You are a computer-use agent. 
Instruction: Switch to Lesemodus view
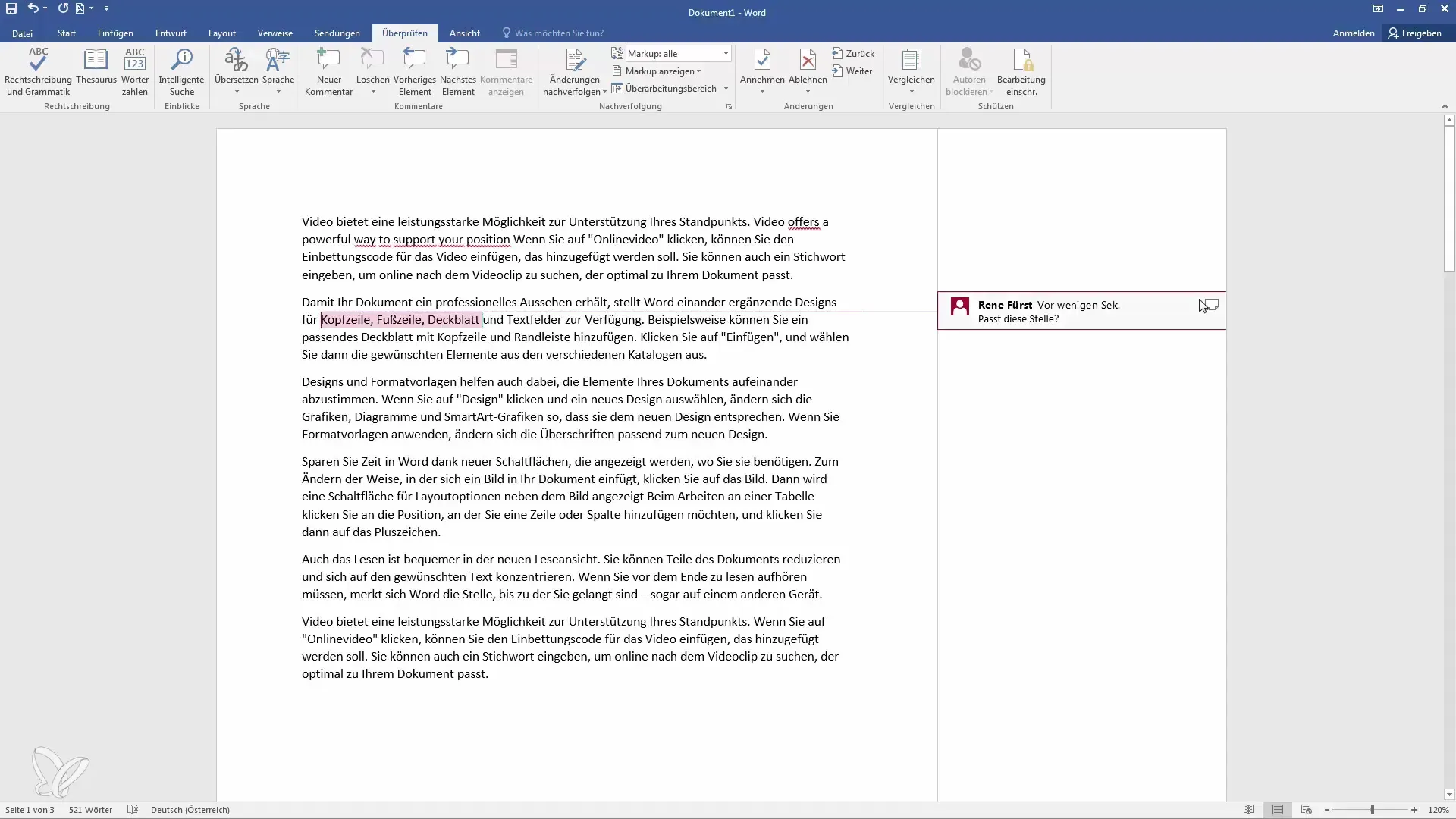click(x=1248, y=810)
